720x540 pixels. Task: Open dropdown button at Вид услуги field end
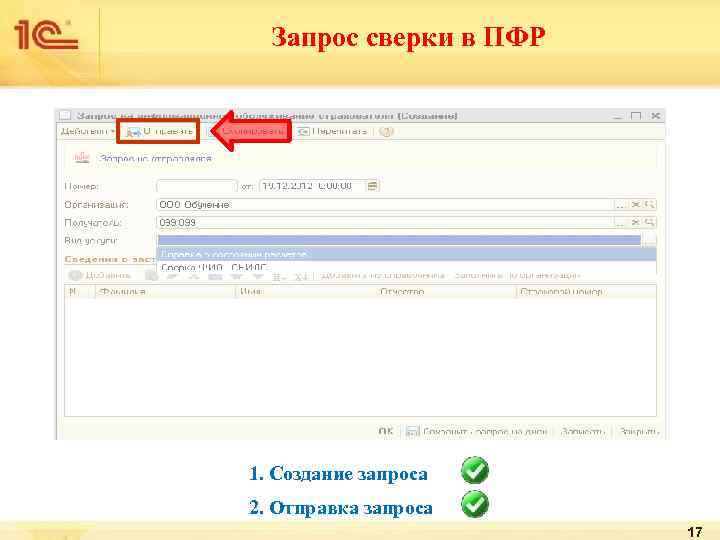pos(649,240)
